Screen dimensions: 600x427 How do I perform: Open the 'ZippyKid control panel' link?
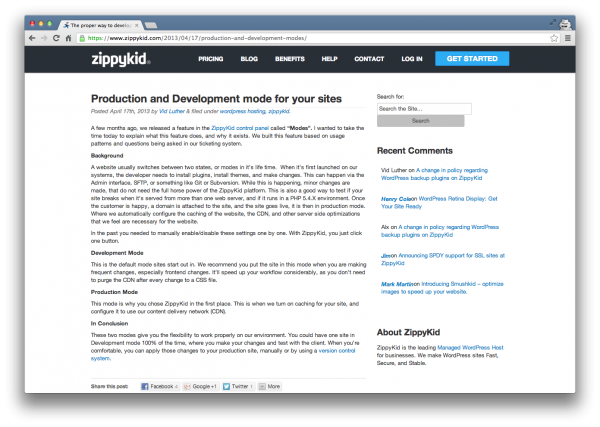[x=240, y=128]
